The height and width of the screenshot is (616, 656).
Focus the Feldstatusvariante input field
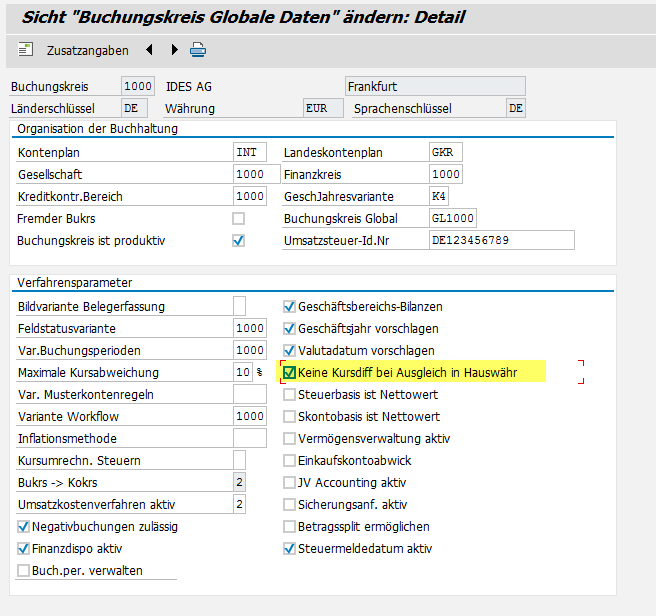249,329
